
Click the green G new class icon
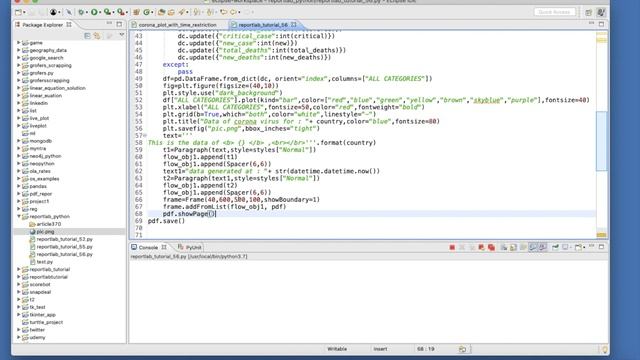[146, 12]
